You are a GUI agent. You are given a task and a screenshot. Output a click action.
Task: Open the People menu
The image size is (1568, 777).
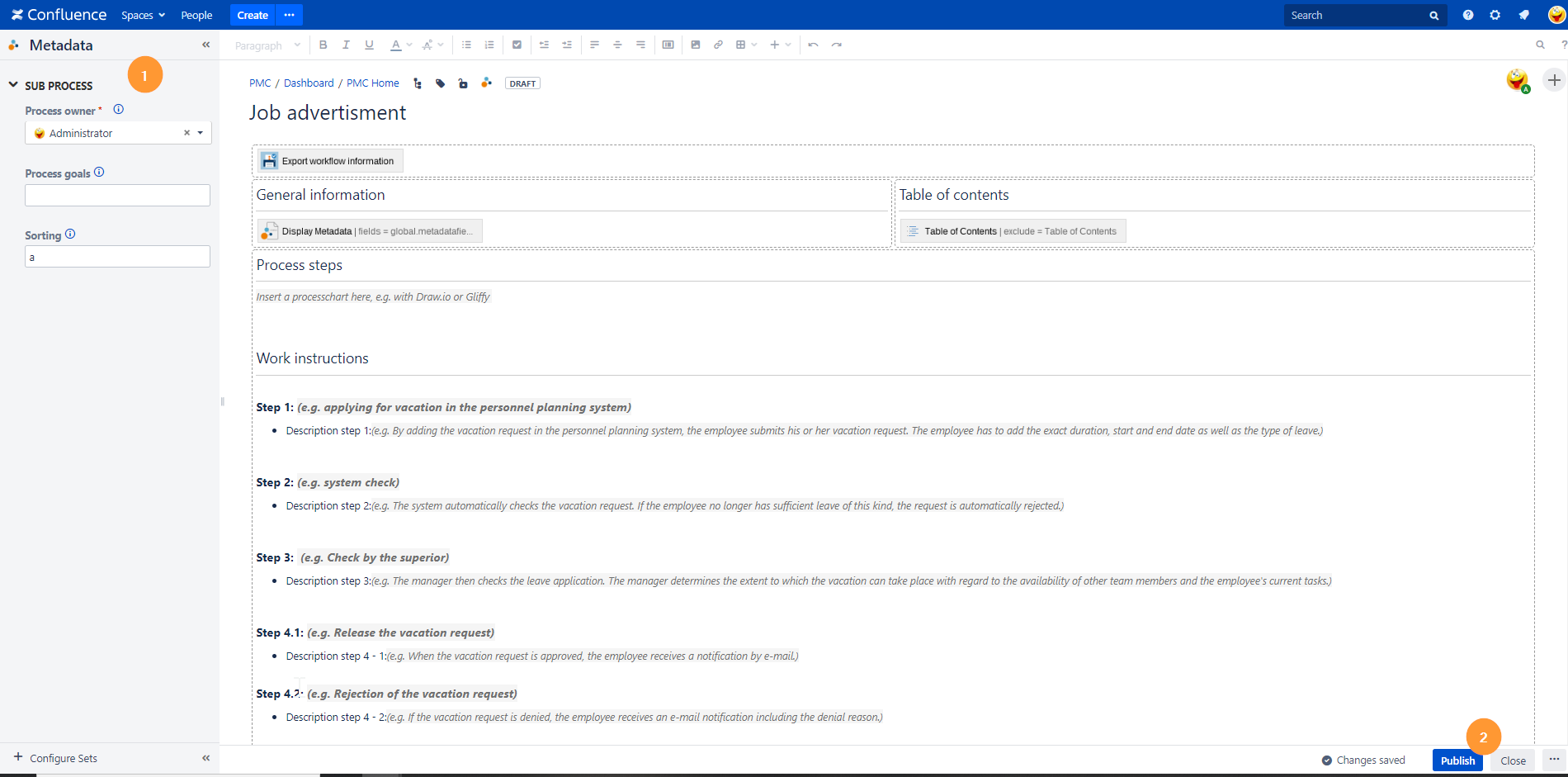click(x=196, y=15)
